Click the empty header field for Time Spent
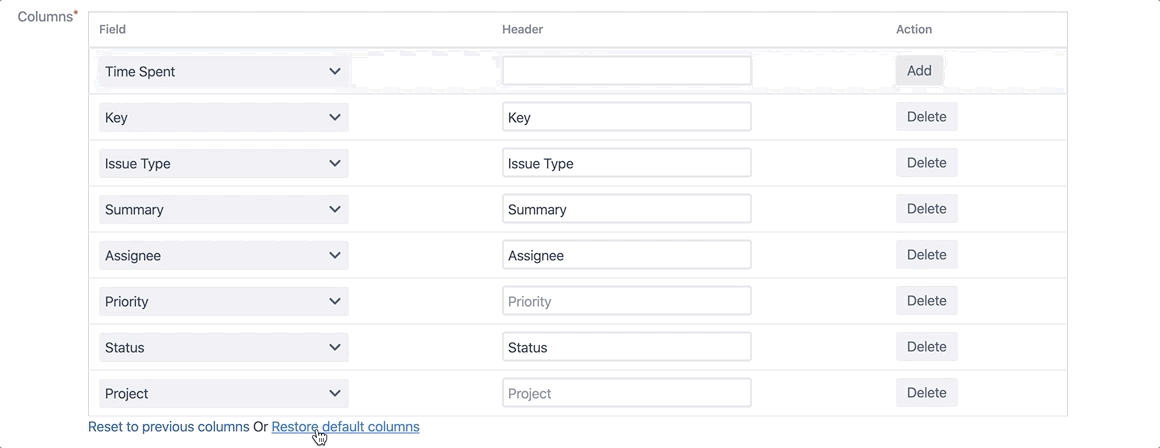Viewport: 1160px width, 448px height. tap(626, 70)
